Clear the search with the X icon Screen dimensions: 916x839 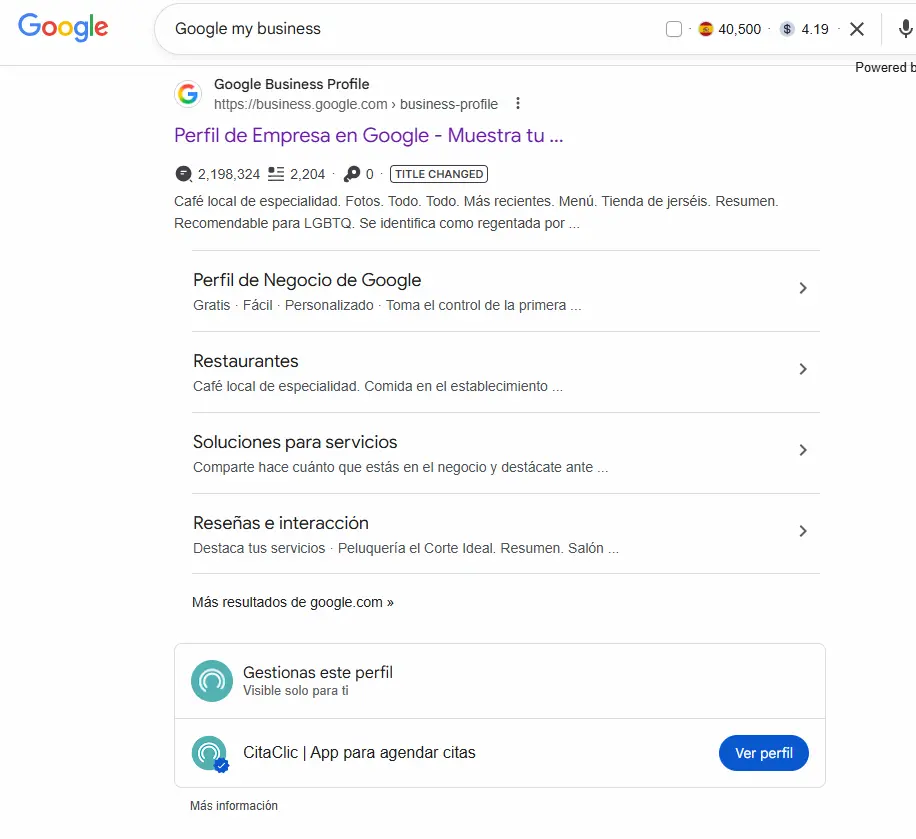pyautogui.click(x=857, y=29)
